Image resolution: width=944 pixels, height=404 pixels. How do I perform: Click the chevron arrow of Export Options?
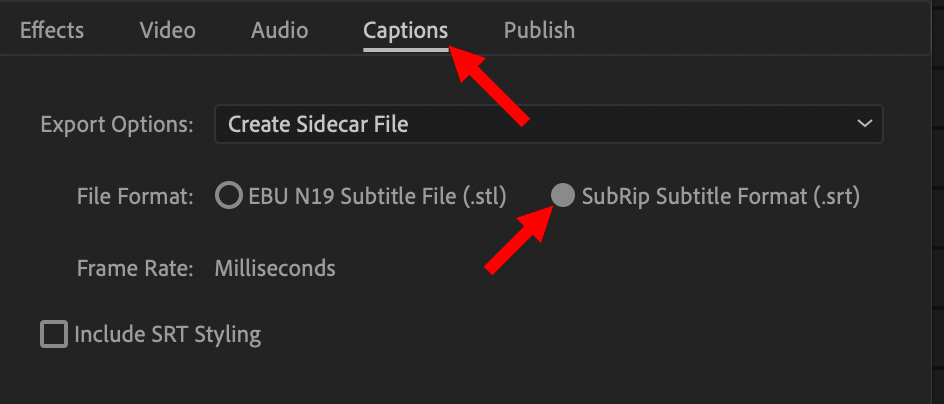tap(864, 125)
